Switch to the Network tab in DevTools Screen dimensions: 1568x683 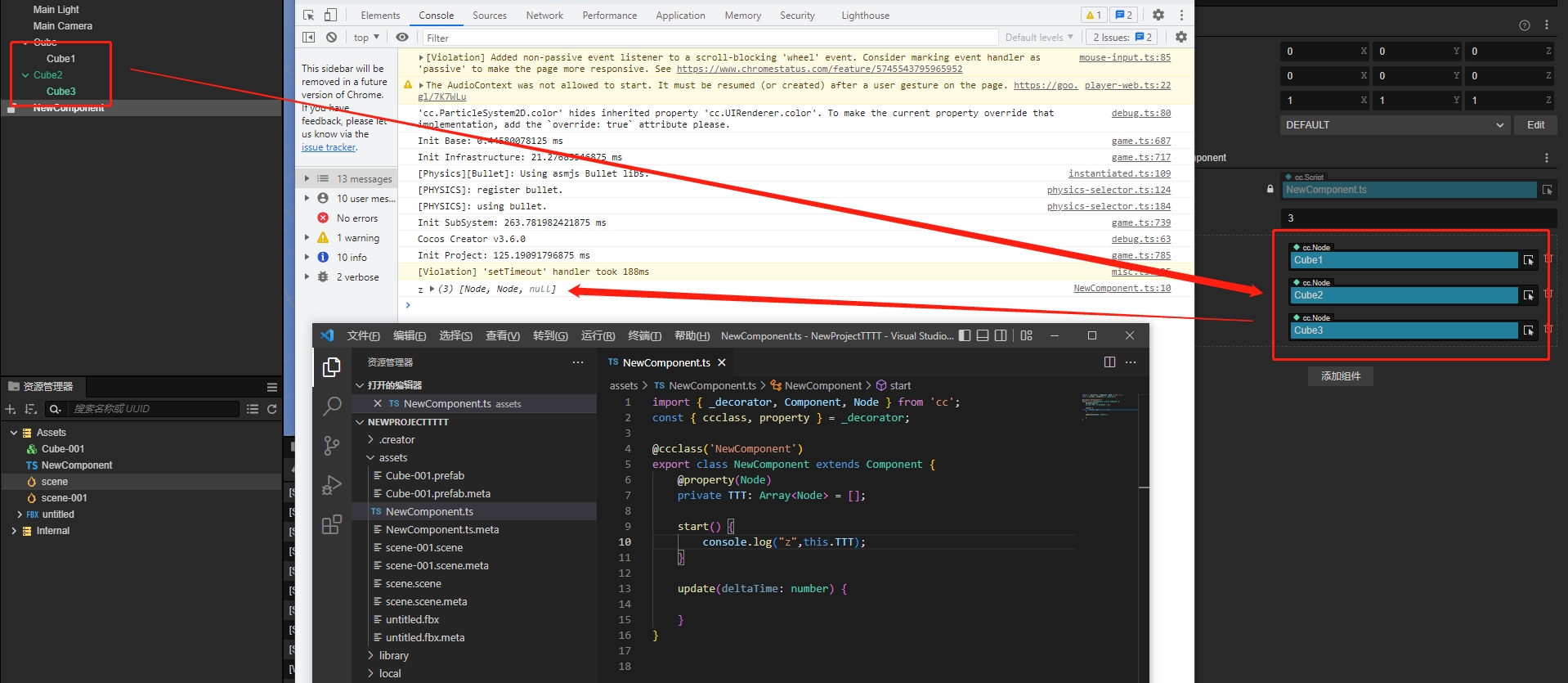click(x=544, y=16)
